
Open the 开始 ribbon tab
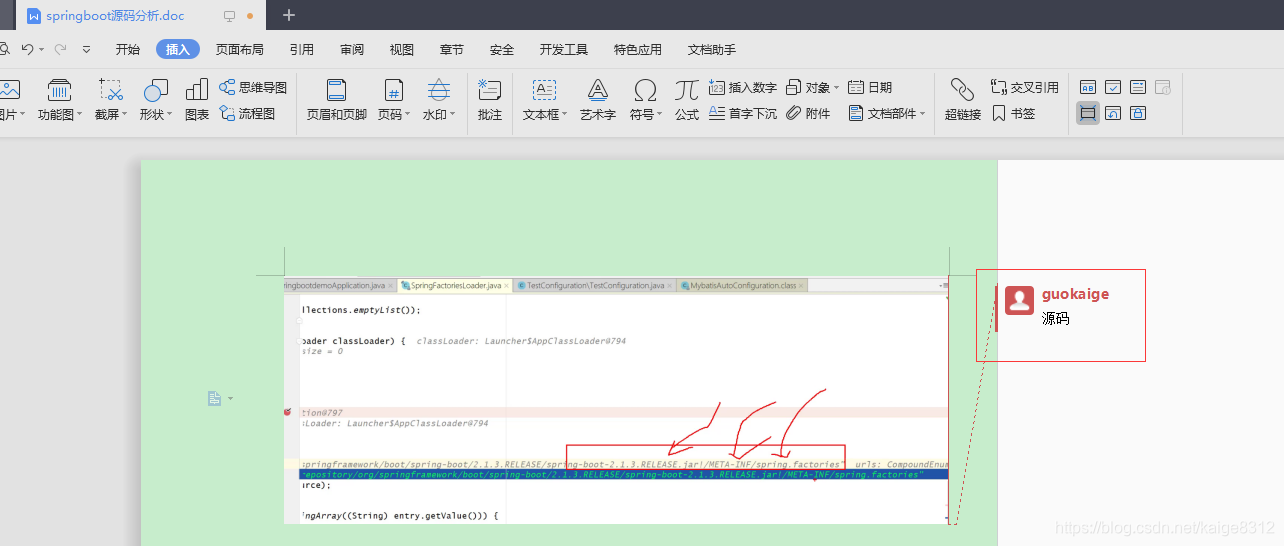click(x=128, y=49)
